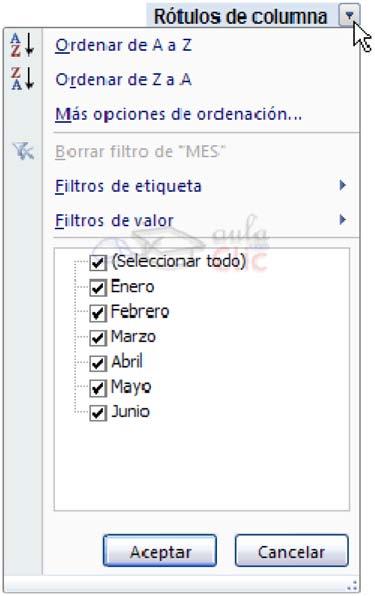Uncheck the Enero checkbox

click(98, 288)
